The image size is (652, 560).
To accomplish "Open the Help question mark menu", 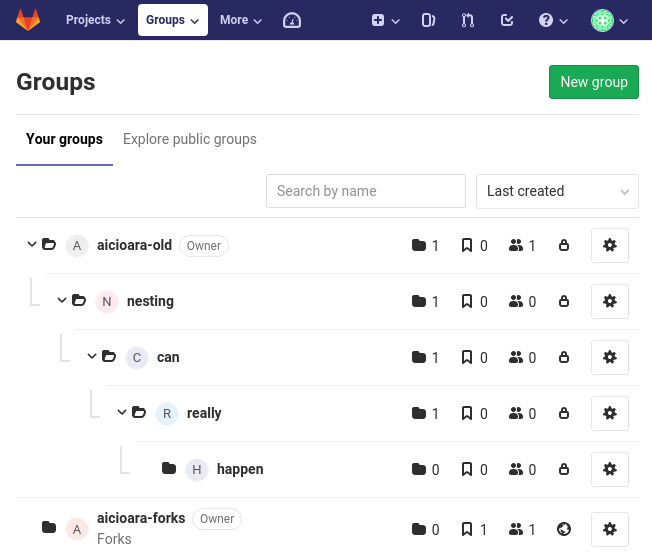I will click(x=553, y=20).
